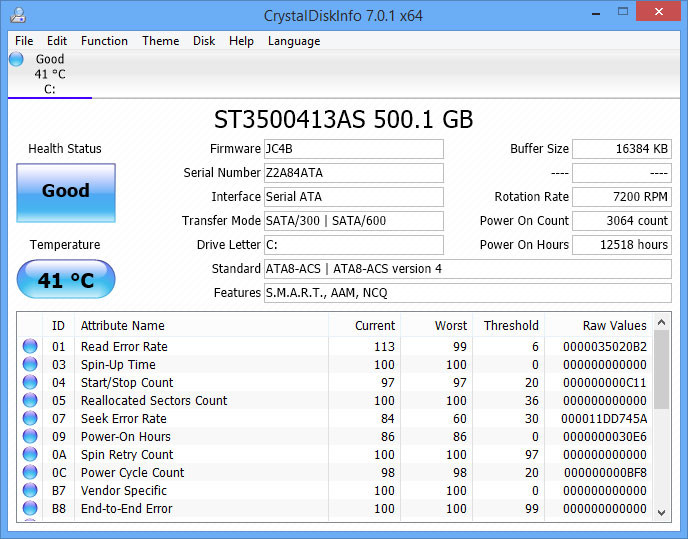Screen dimensions: 688x539
Task: Click the Attribute Name column header
Action: (x=201, y=326)
